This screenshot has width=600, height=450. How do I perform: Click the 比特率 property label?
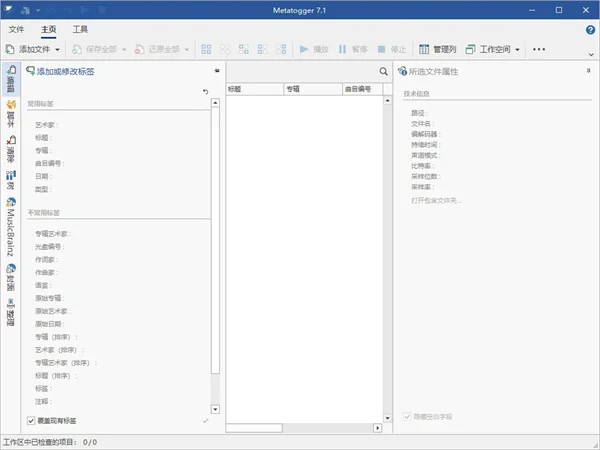(422, 166)
